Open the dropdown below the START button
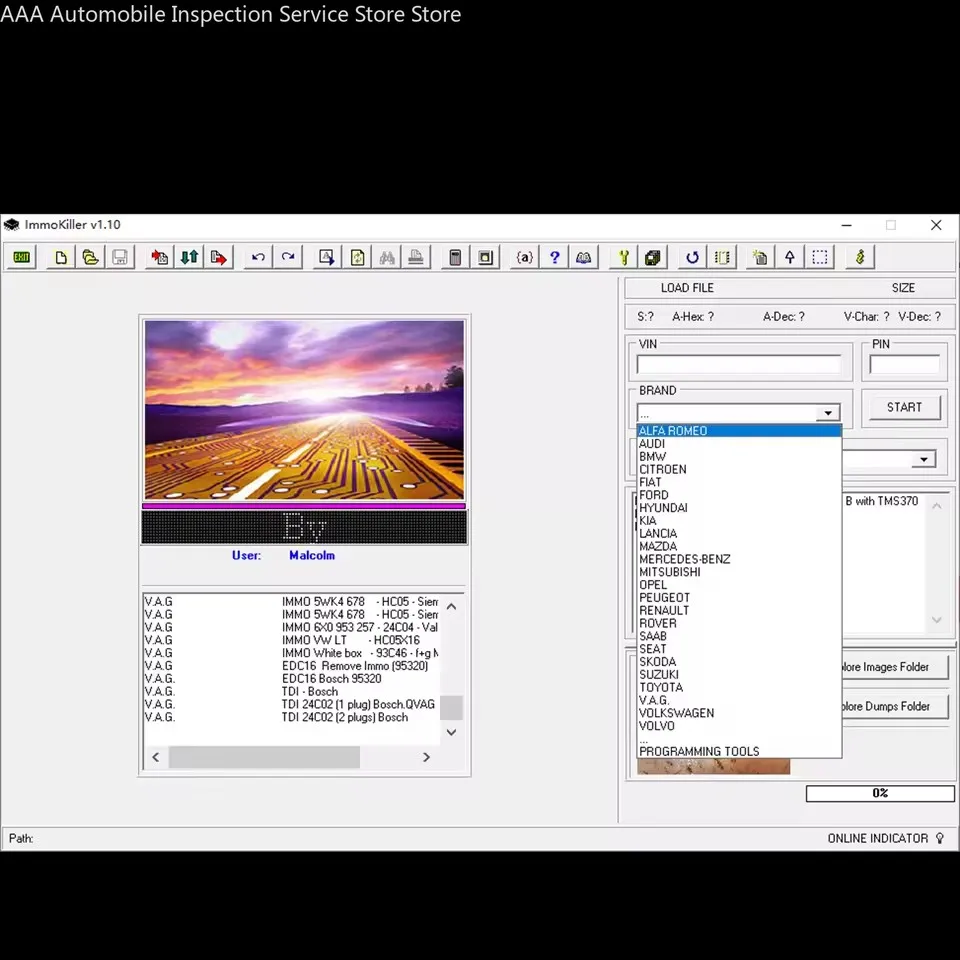Screen dimensions: 960x960 tap(924, 459)
